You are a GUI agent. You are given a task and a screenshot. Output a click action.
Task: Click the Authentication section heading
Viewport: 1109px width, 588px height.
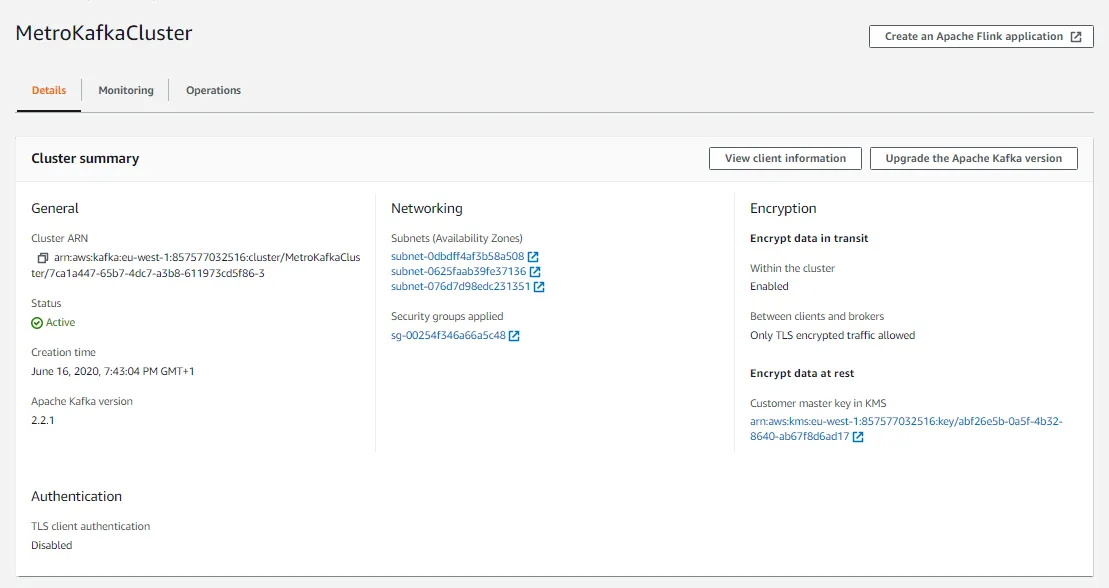[76, 497]
